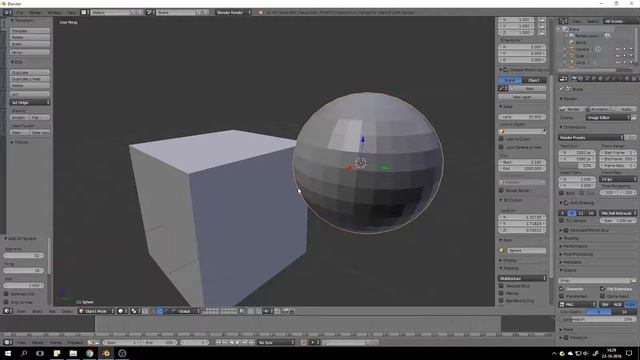Open the Multitexture shading dropdown
The width and height of the screenshot is (640, 360).
point(522,278)
